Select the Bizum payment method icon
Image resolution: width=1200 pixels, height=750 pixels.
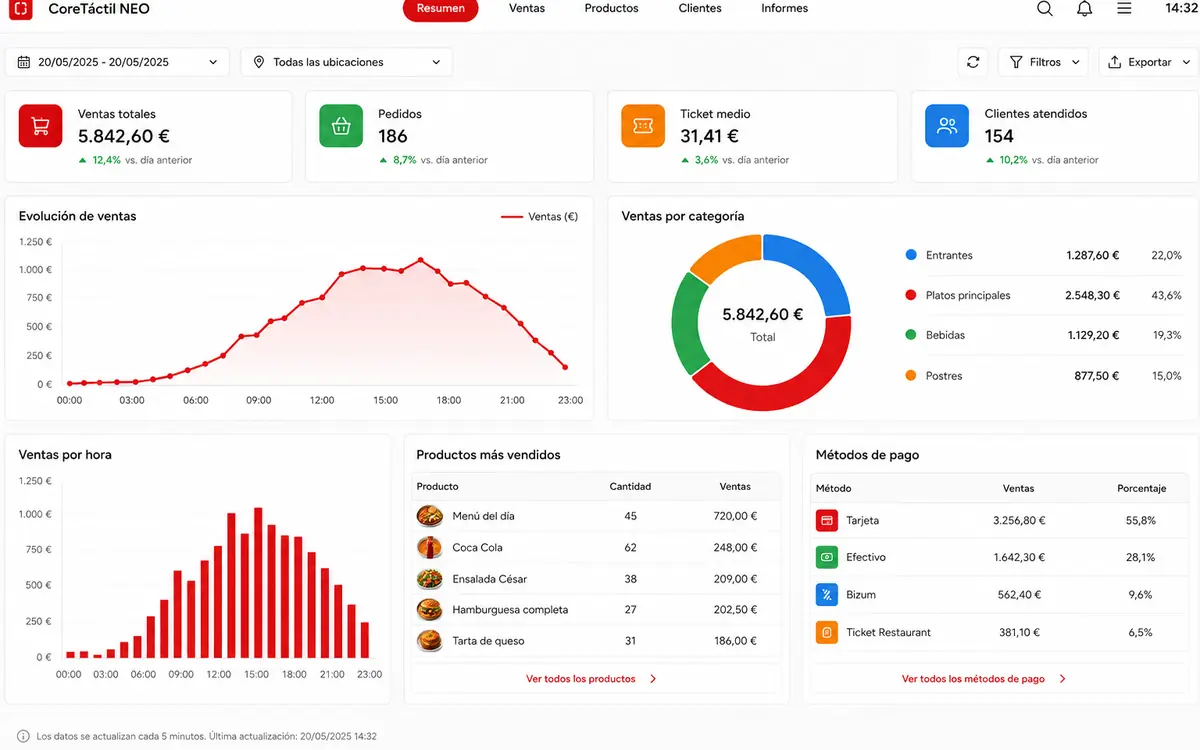[x=827, y=595]
